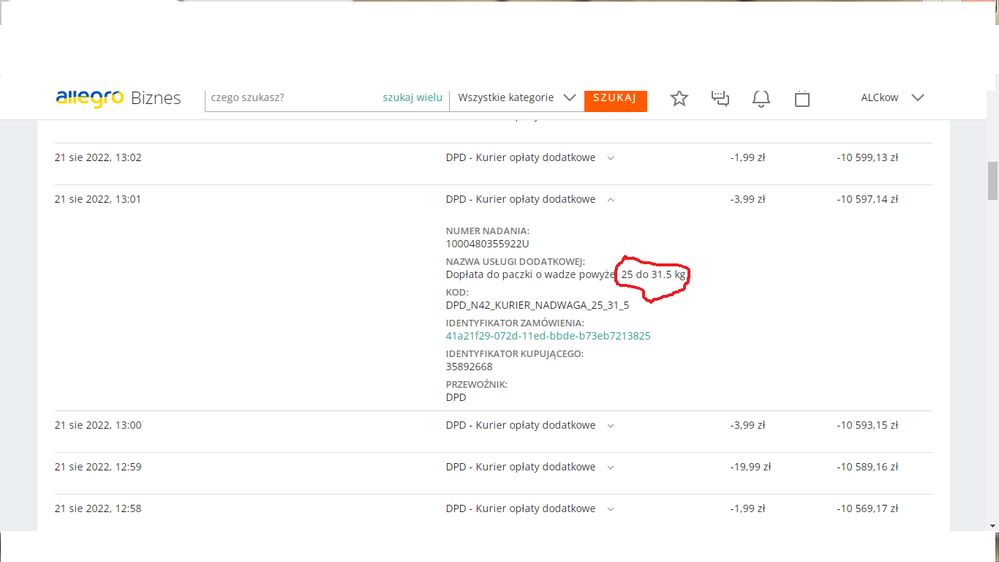Click the tracking number 1000480355922U
The height and width of the screenshot is (562, 999).
[487, 244]
